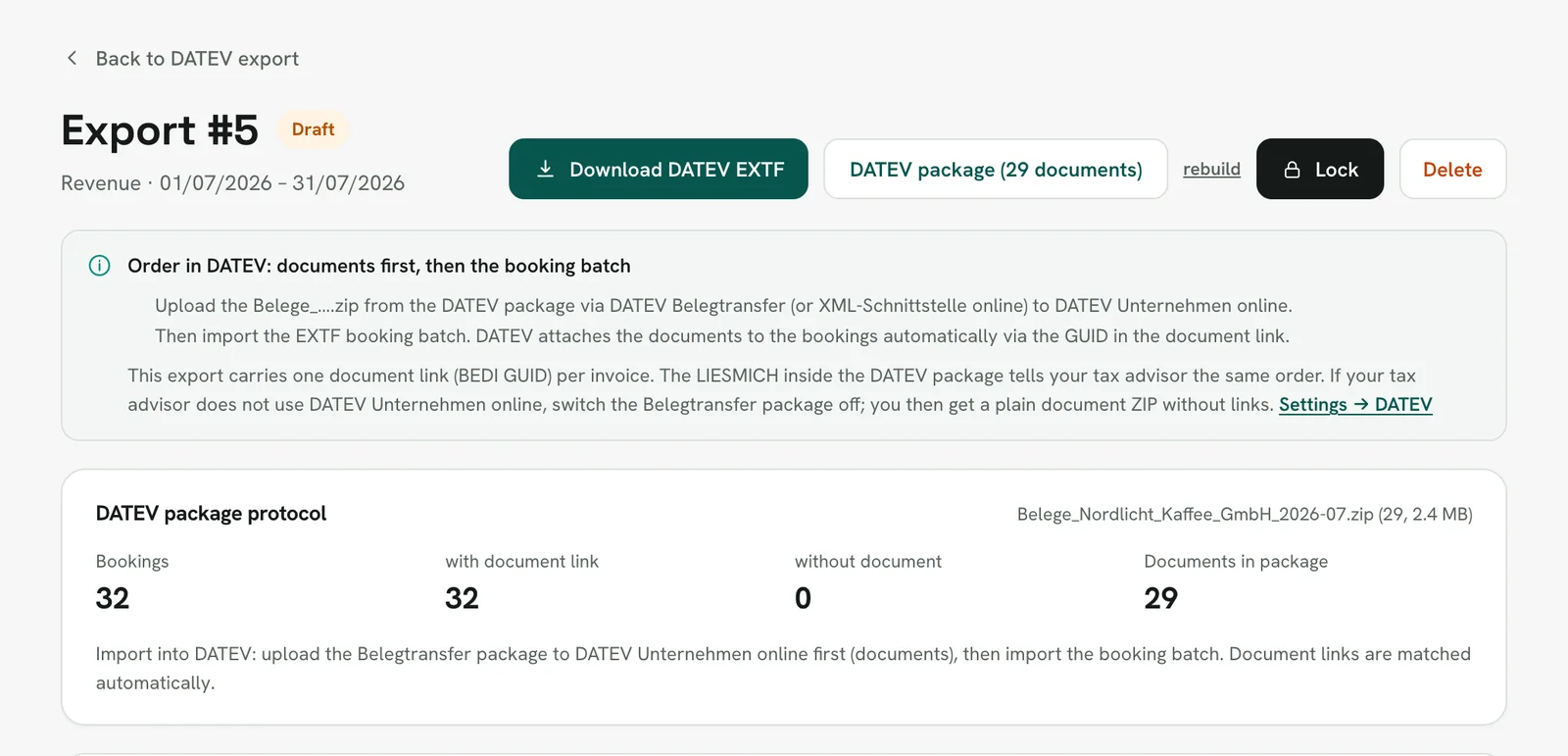
Task: Click the Bookings value 32
Action: coord(113,598)
